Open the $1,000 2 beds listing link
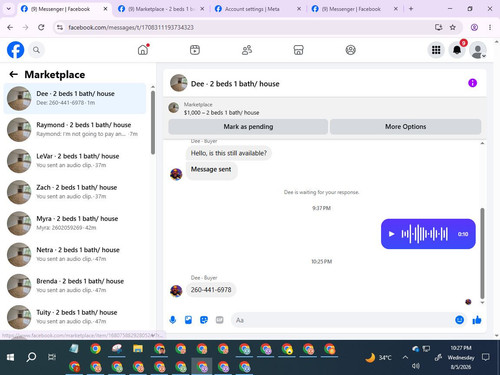The height and width of the screenshot is (375, 500). (221, 113)
